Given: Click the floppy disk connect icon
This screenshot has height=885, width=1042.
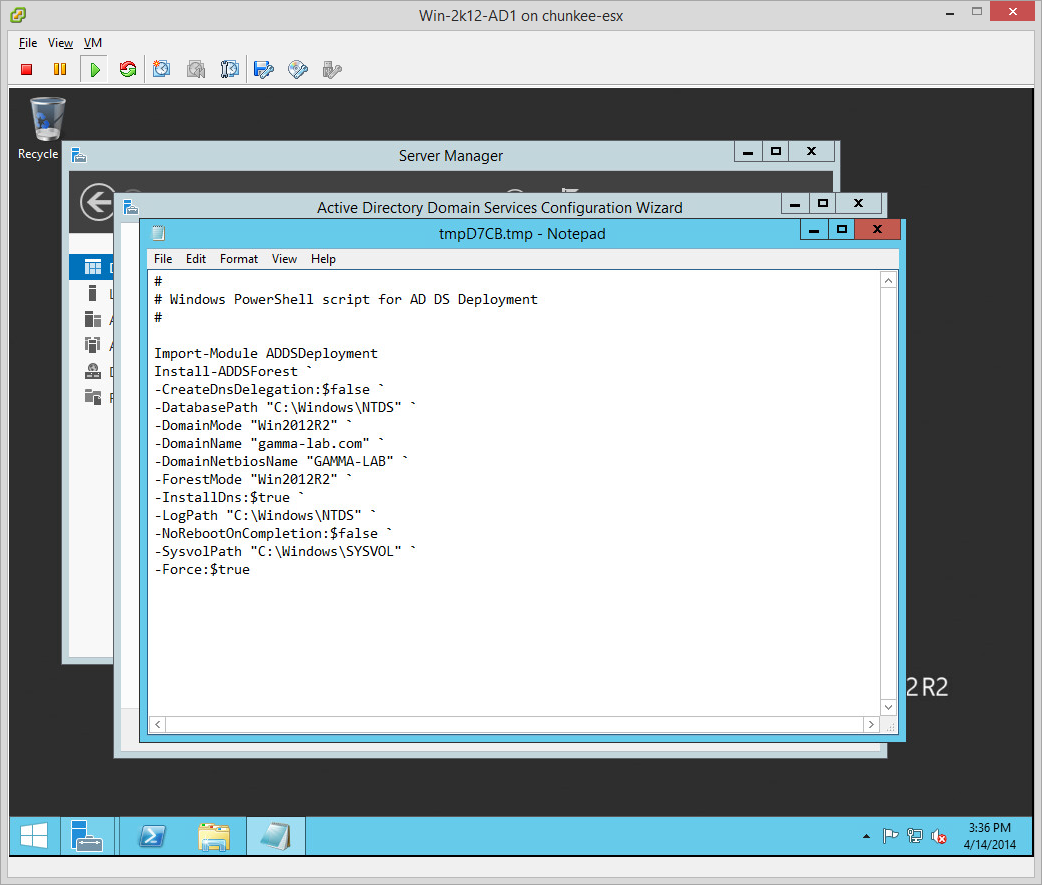Looking at the screenshot, I should (264, 69).
